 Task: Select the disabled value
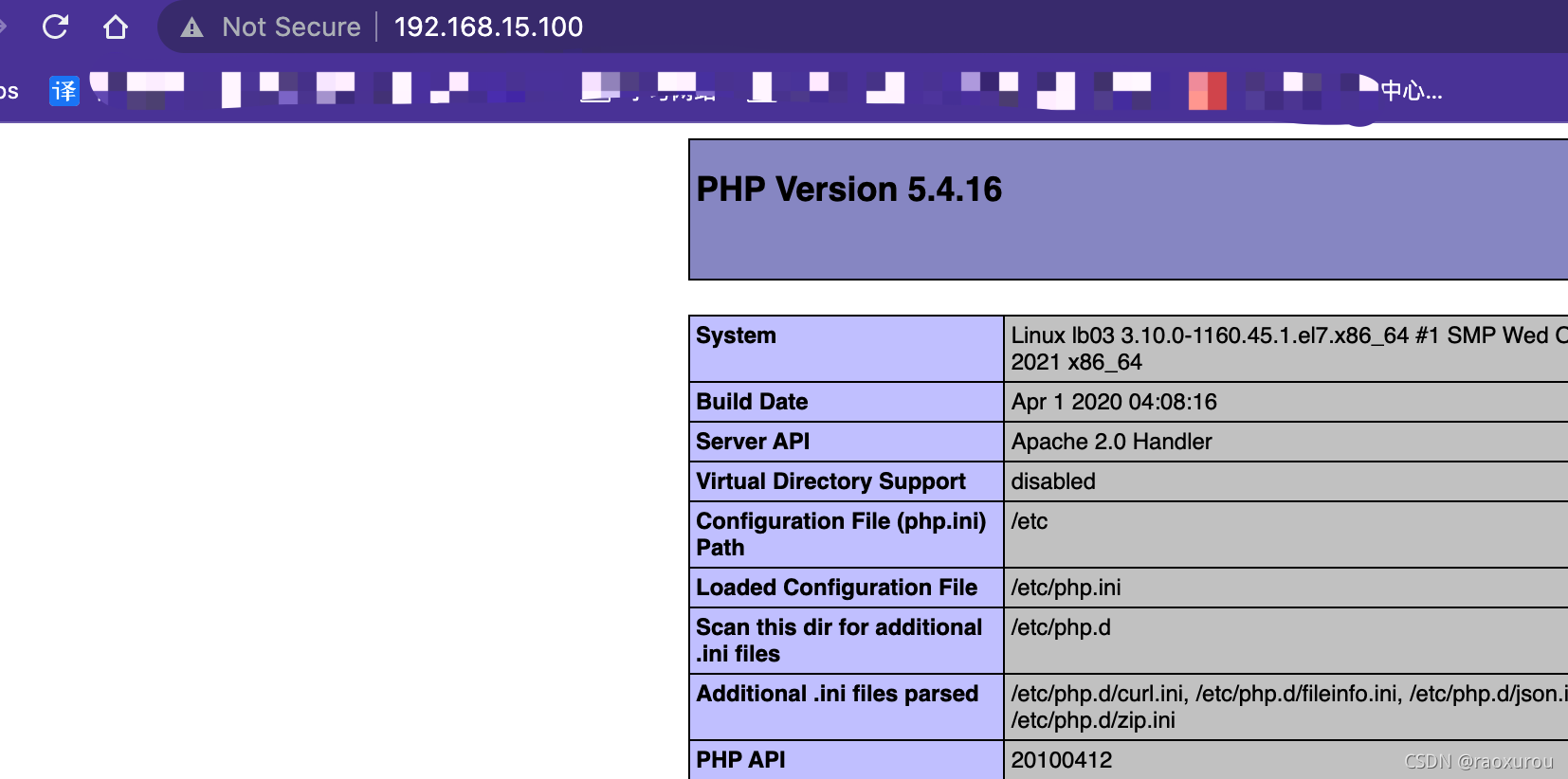coord(1053,481)
